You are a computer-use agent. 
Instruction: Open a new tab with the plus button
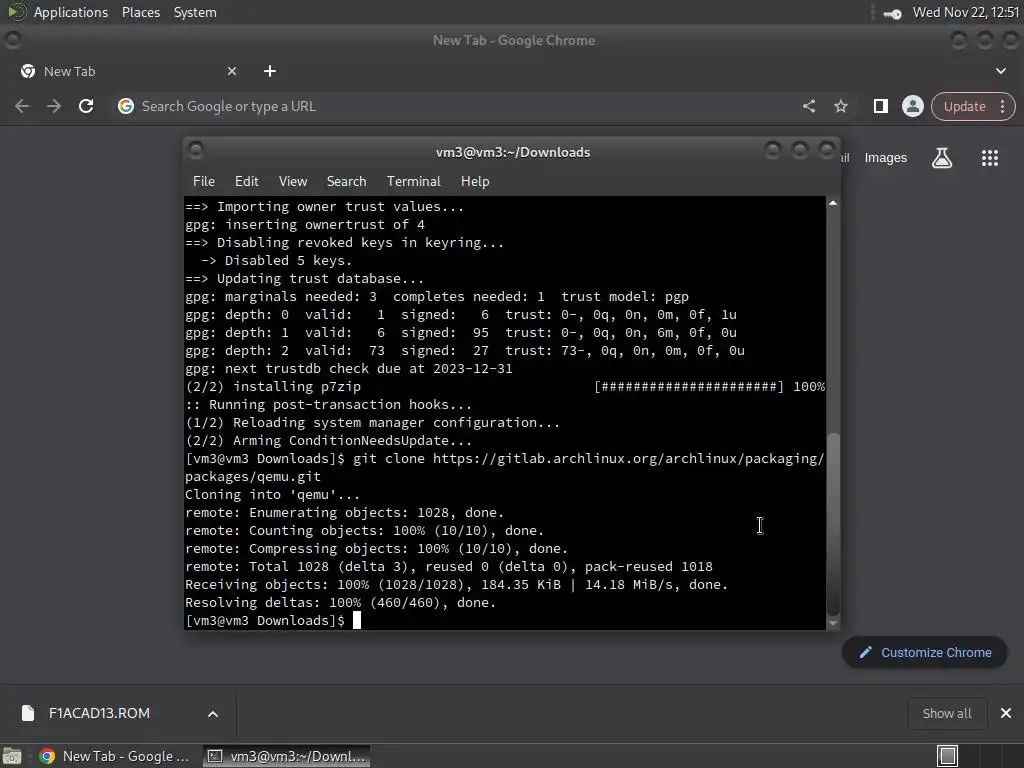[270, 71]
